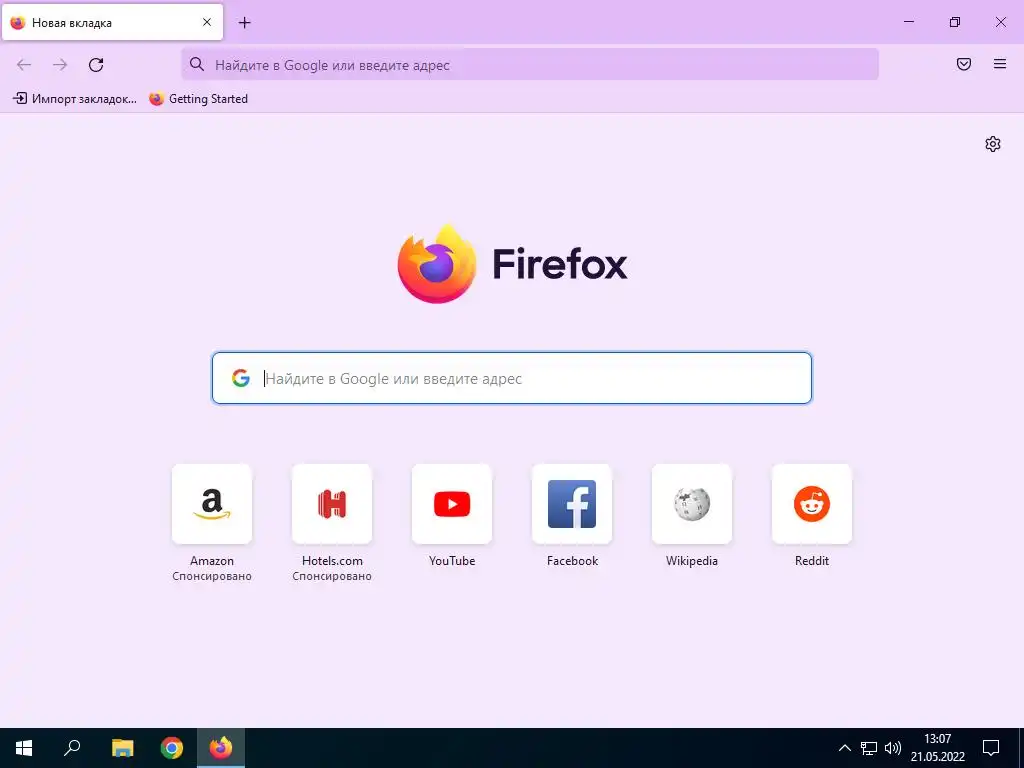Go back using the back arrow
The image size is (1024, 768).
(x=24, y=65)
